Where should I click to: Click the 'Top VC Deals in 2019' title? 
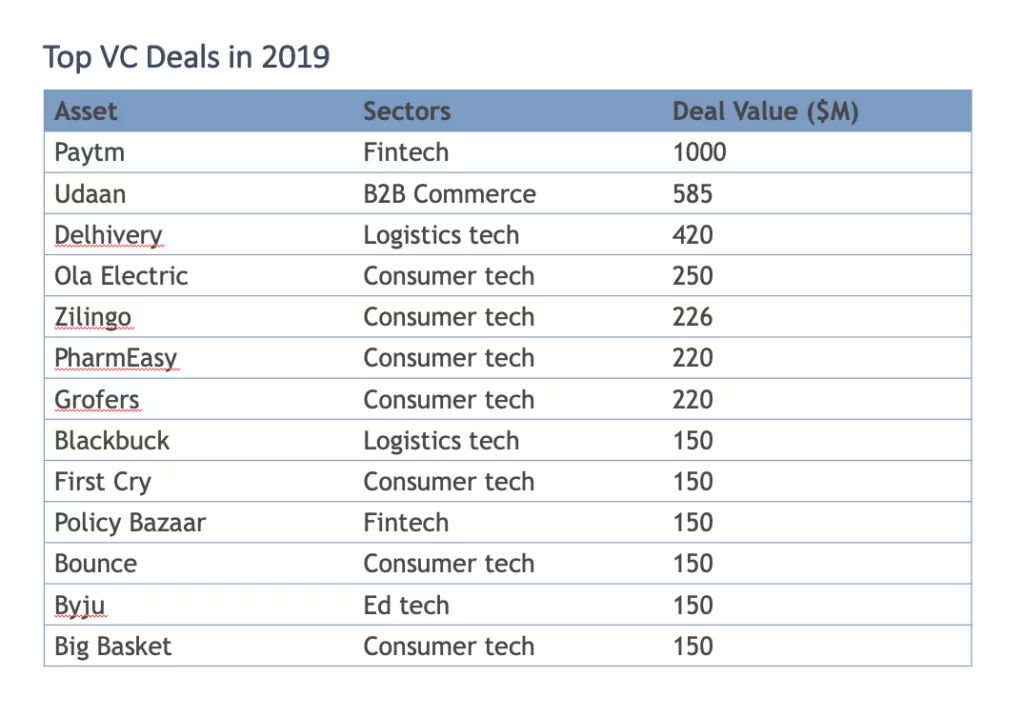pyautogui.click(x=186, y=58)
